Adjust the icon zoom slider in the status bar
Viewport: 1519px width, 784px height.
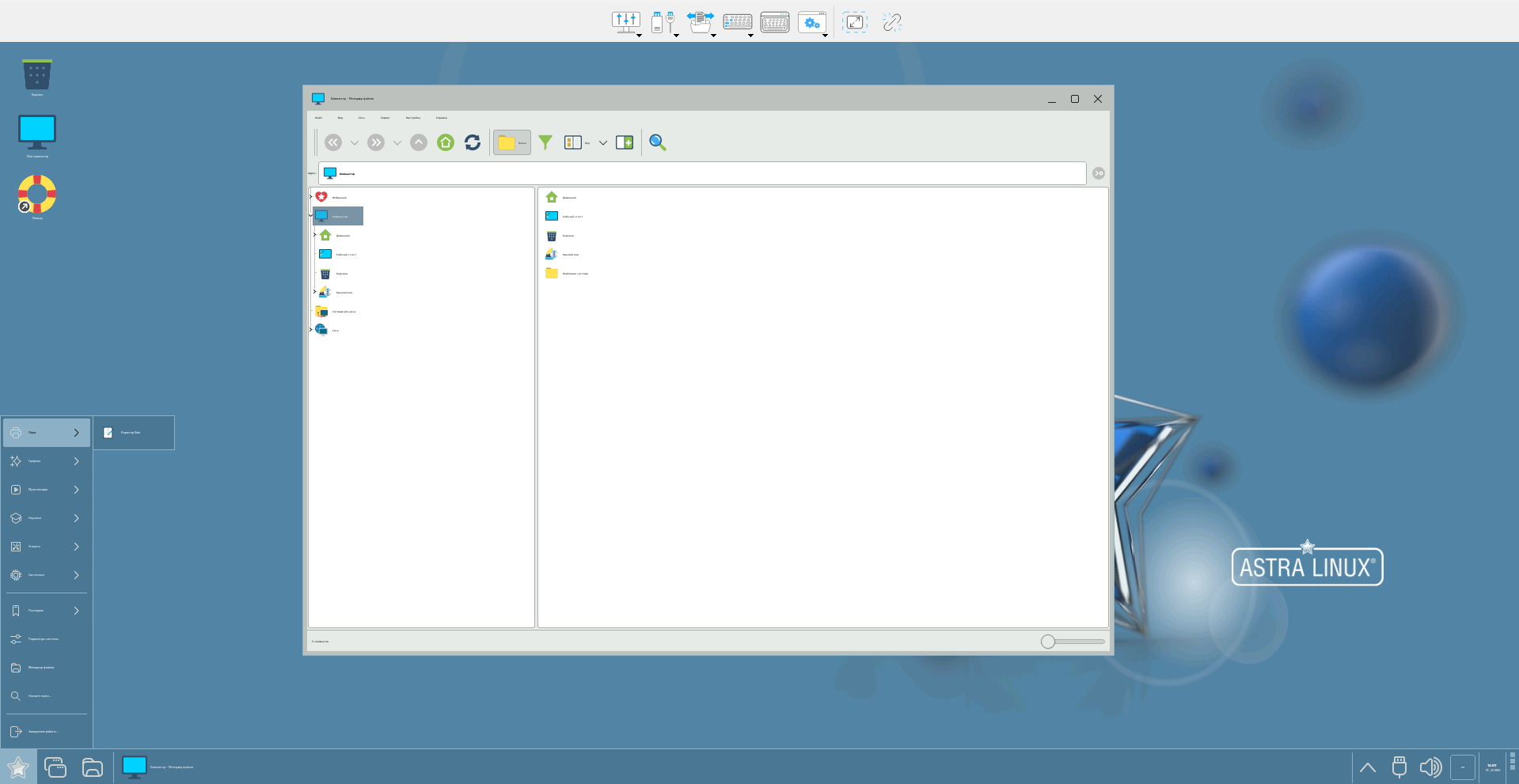(1048, 642)
